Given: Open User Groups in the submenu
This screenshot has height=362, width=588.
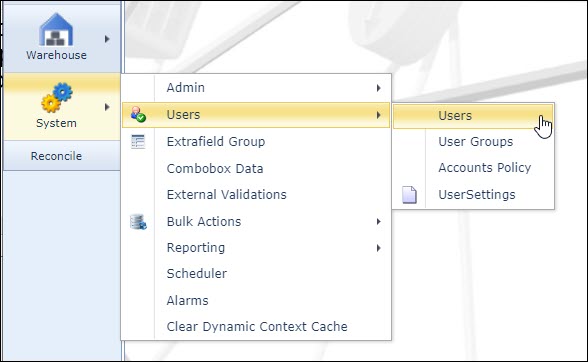Looking at the screenshot, I should tap(473, 142).
